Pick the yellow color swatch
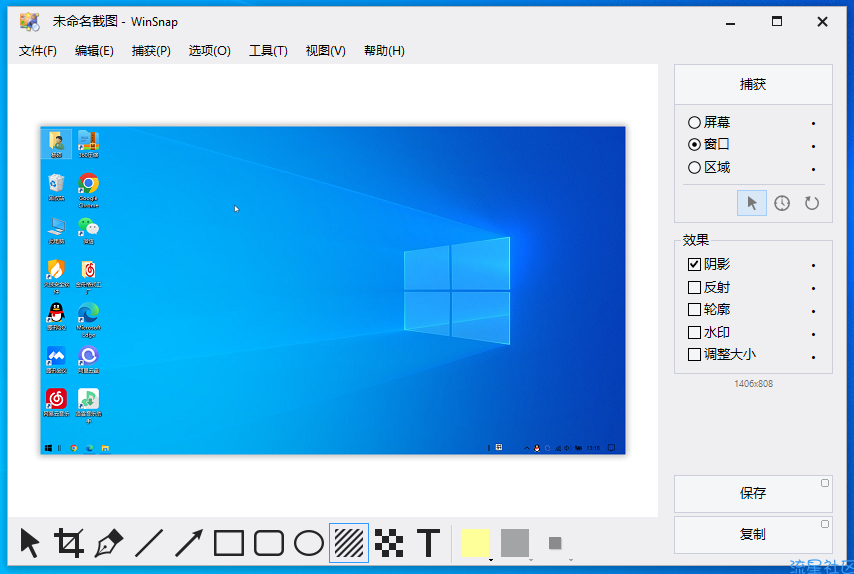The height and width of the screenshot is (574, 854). [474, 543]
